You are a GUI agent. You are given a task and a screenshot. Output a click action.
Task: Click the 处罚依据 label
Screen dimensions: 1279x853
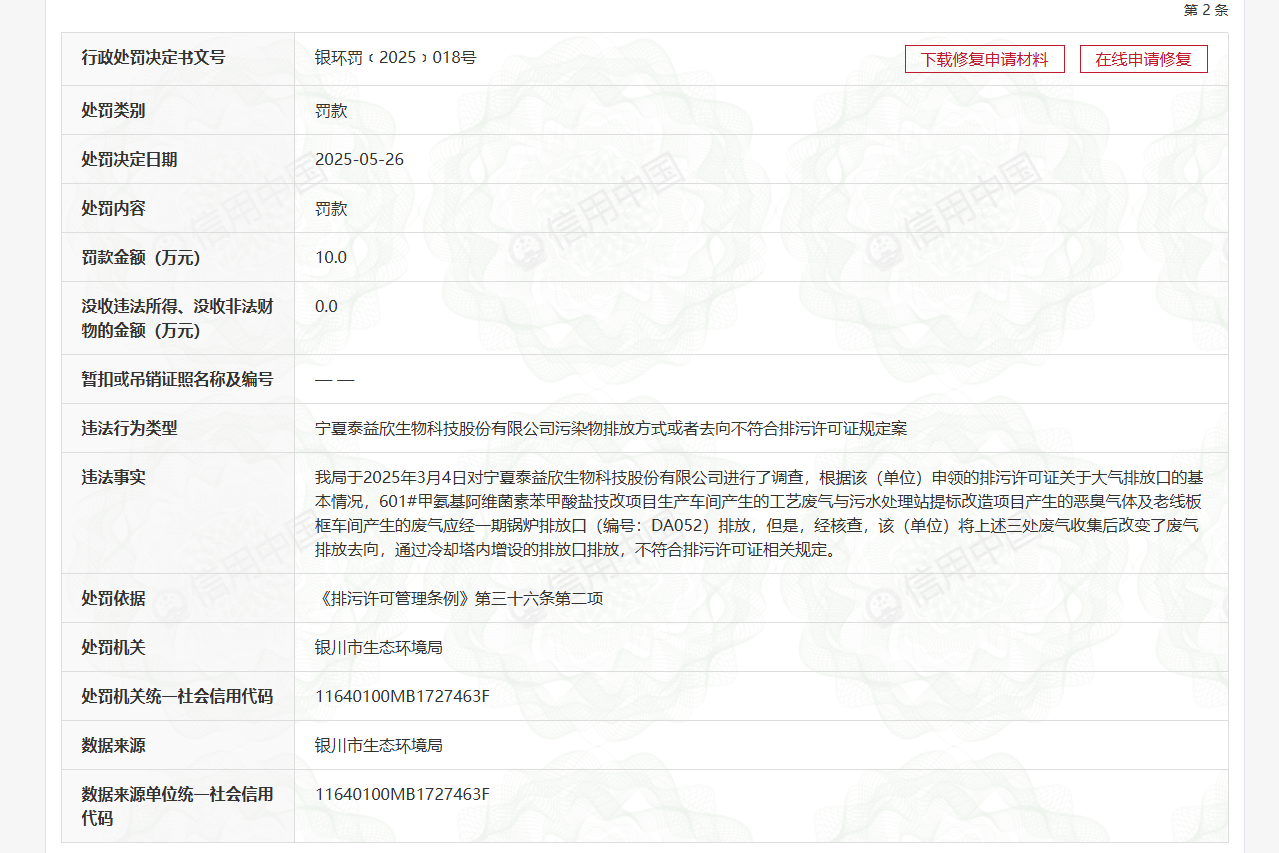coord(113,599)
